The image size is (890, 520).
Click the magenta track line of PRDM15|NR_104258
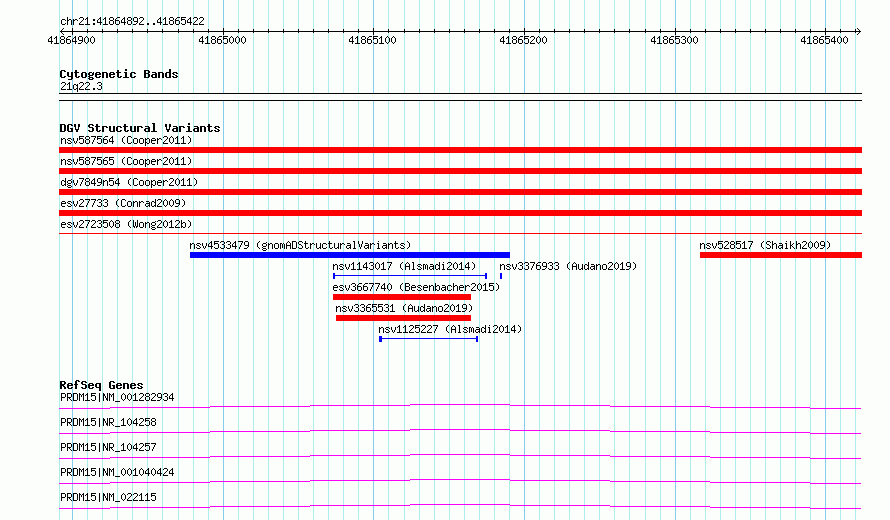(x=460, y=431)
